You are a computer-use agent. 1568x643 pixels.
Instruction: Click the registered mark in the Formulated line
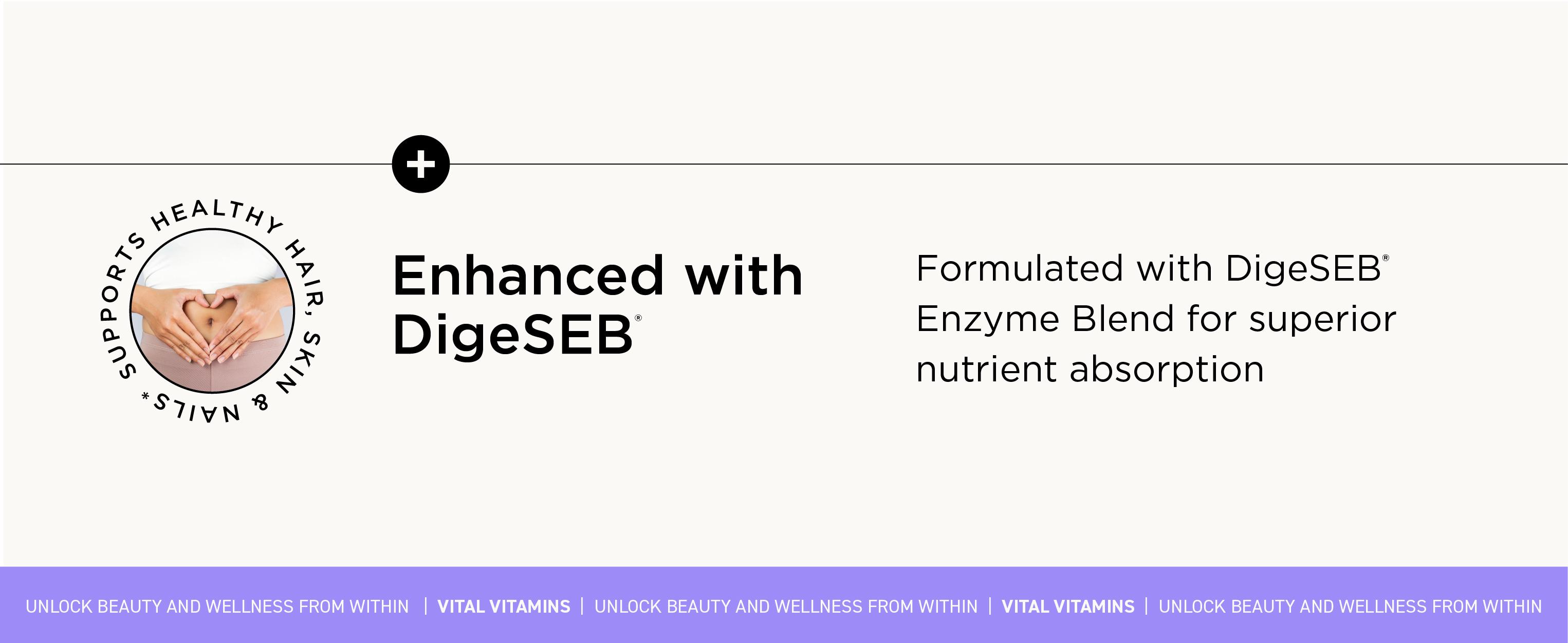1386,258
